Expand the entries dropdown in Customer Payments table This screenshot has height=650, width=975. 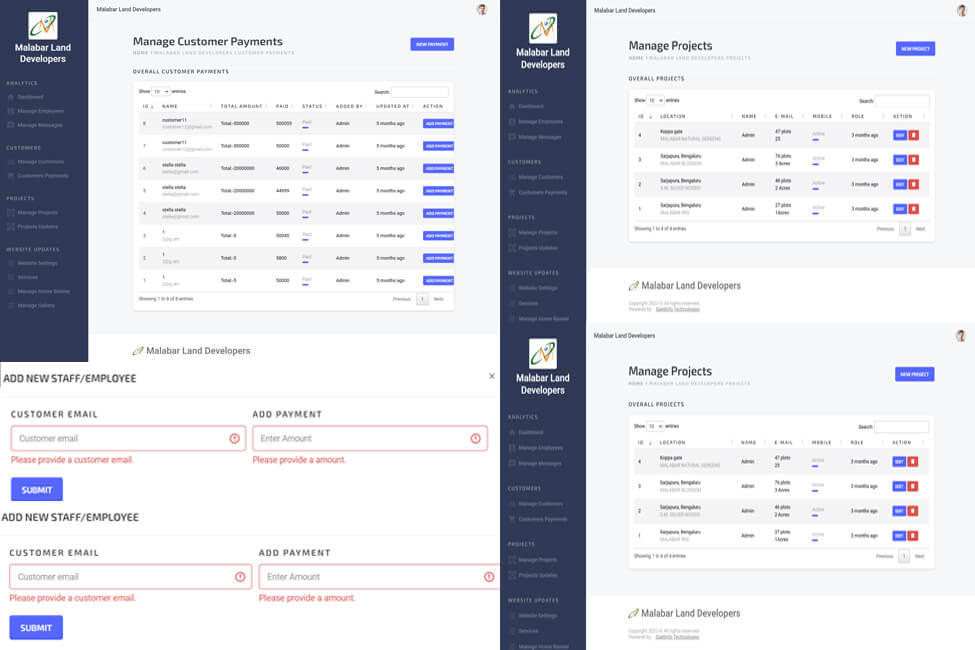161,91
